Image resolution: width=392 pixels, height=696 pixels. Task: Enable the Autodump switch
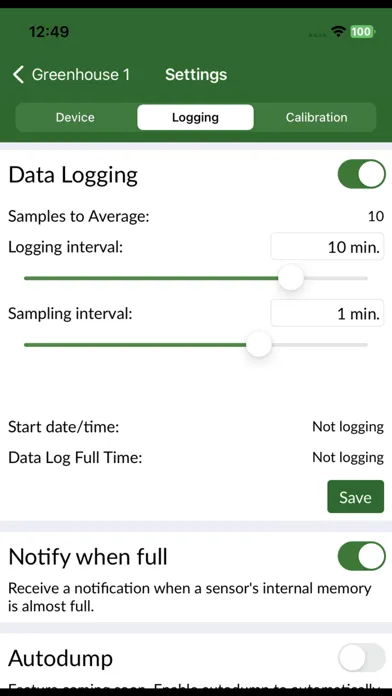[x=361, y=657]
